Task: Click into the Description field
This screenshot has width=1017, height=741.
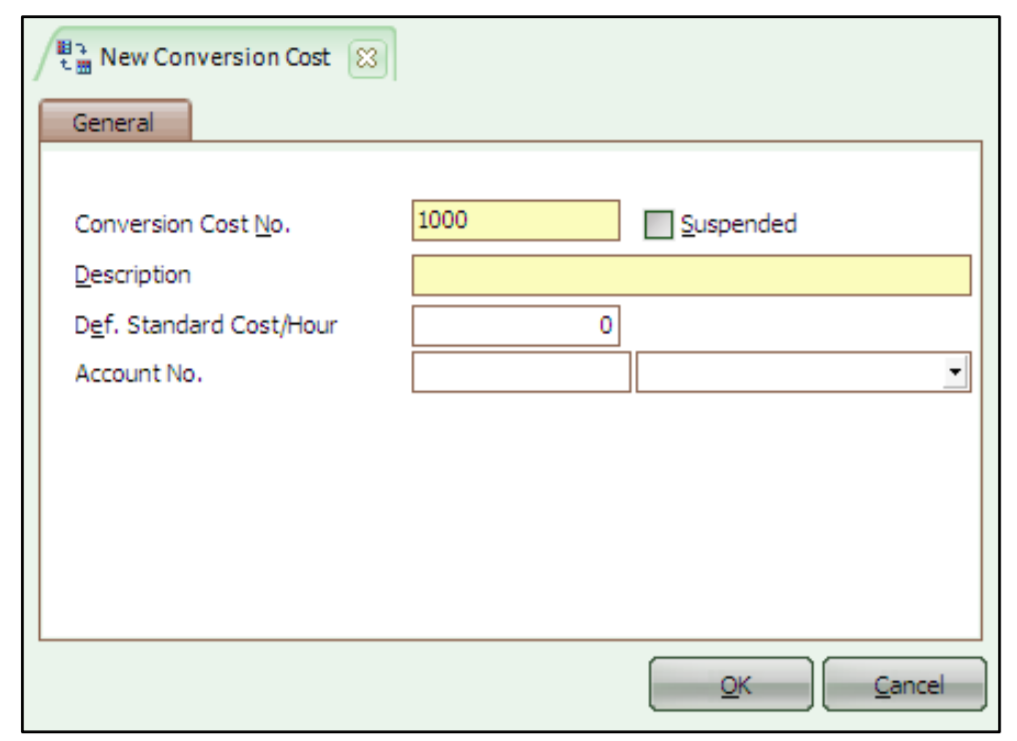Action: point(691,275)
